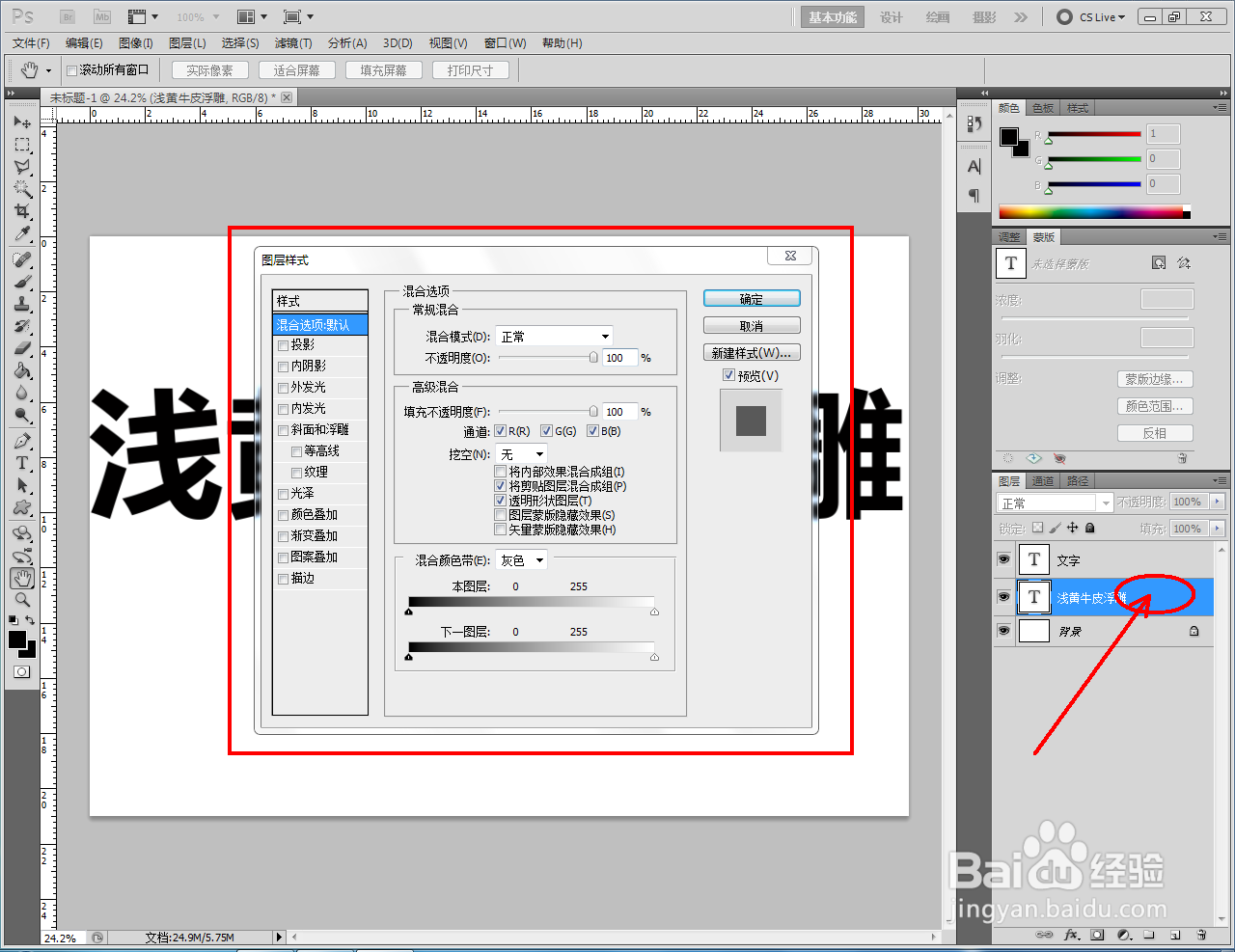Click the fx add layer style icon
The height and width of the screenshot is (952, 1235).
tap(1071, 935)
